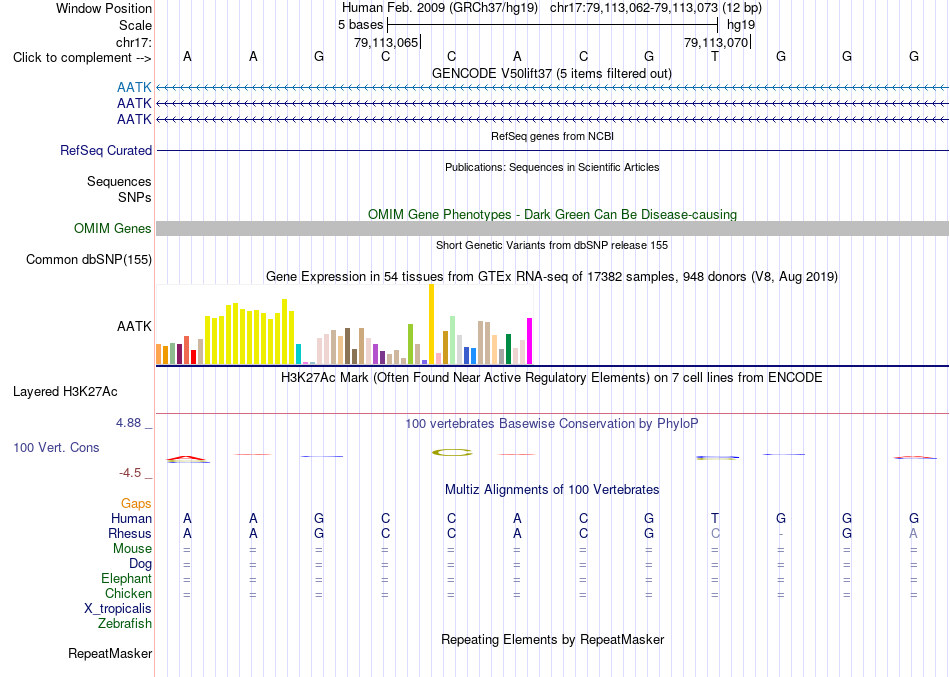This screenshot has height=677, width=950.
Task: Click the T base in the Human alignment row
Action: click(715, 518)
